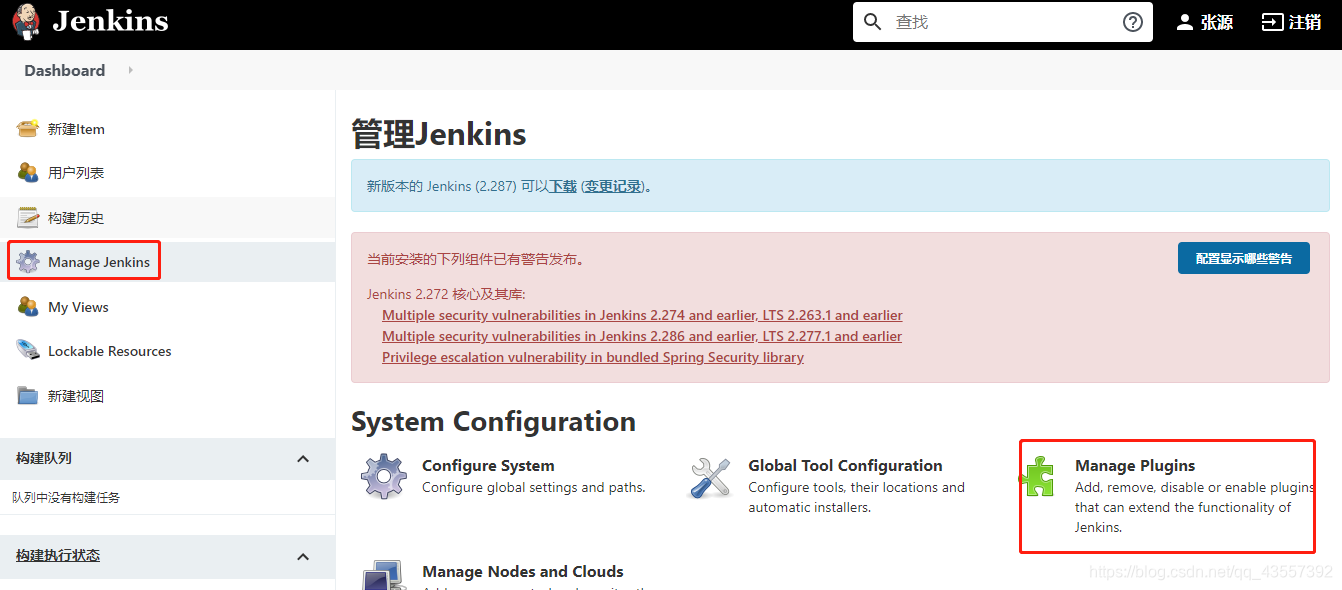Viewport: 1342px width, 590px height.
Task: Click the Manage Jenkins gear icon in sidebar
Action: (x=28, y=262)
